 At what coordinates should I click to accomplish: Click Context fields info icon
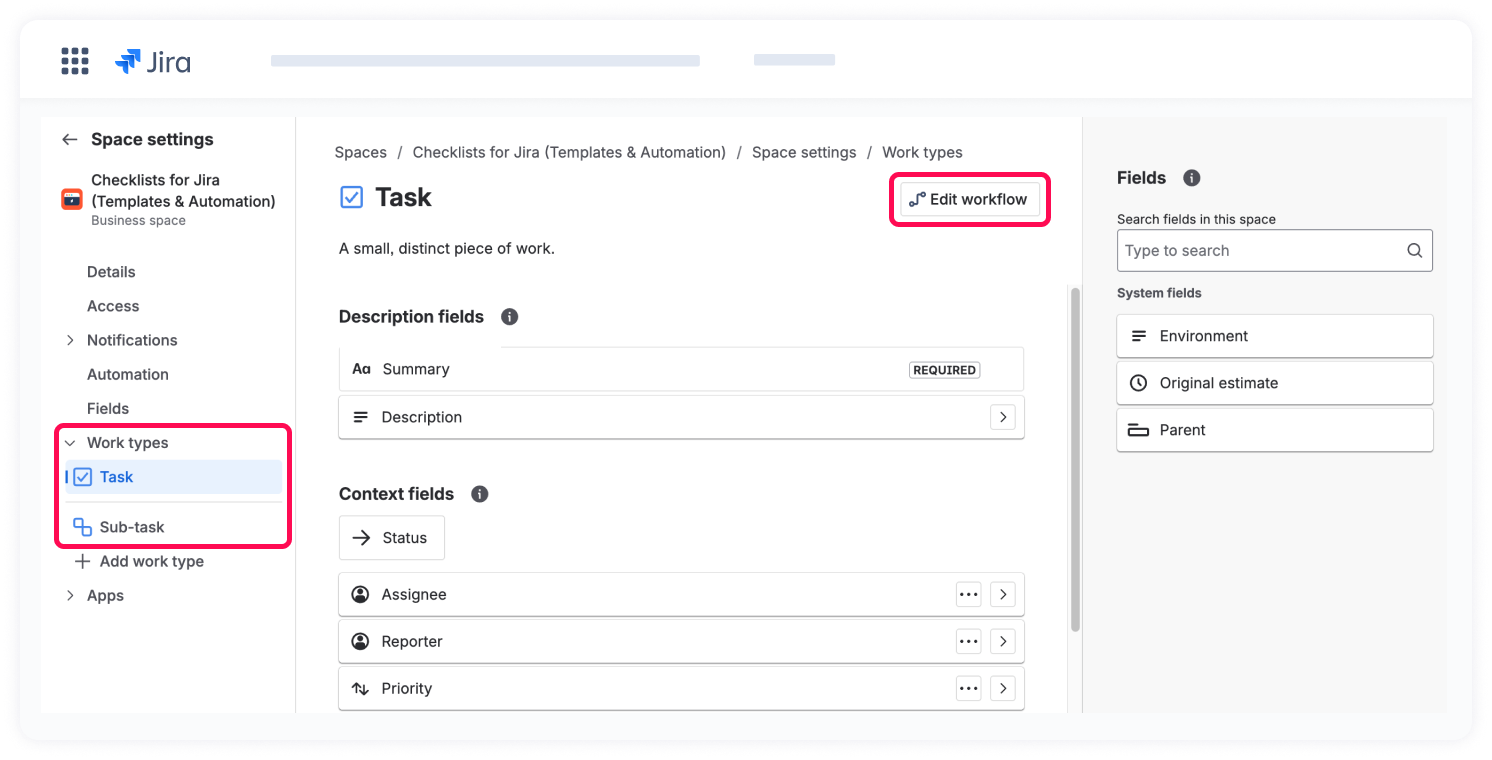pyautogui.click(x=479, y=494)
